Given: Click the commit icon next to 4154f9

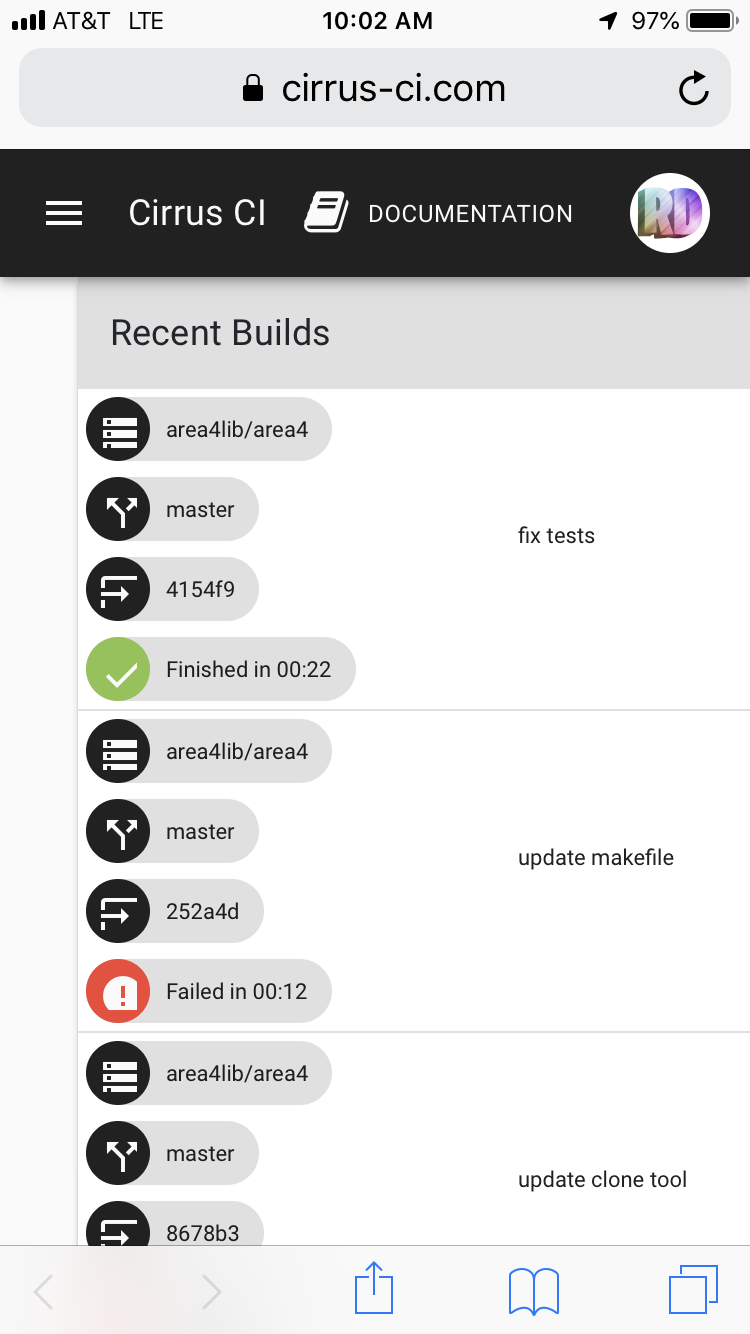Looking at the screenshot, I should tap(118, 588).
